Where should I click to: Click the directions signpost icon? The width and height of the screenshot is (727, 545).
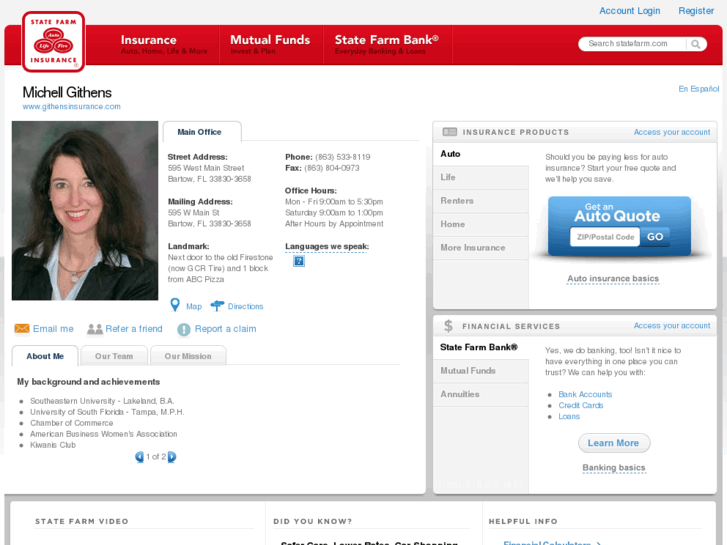(217, 305)
